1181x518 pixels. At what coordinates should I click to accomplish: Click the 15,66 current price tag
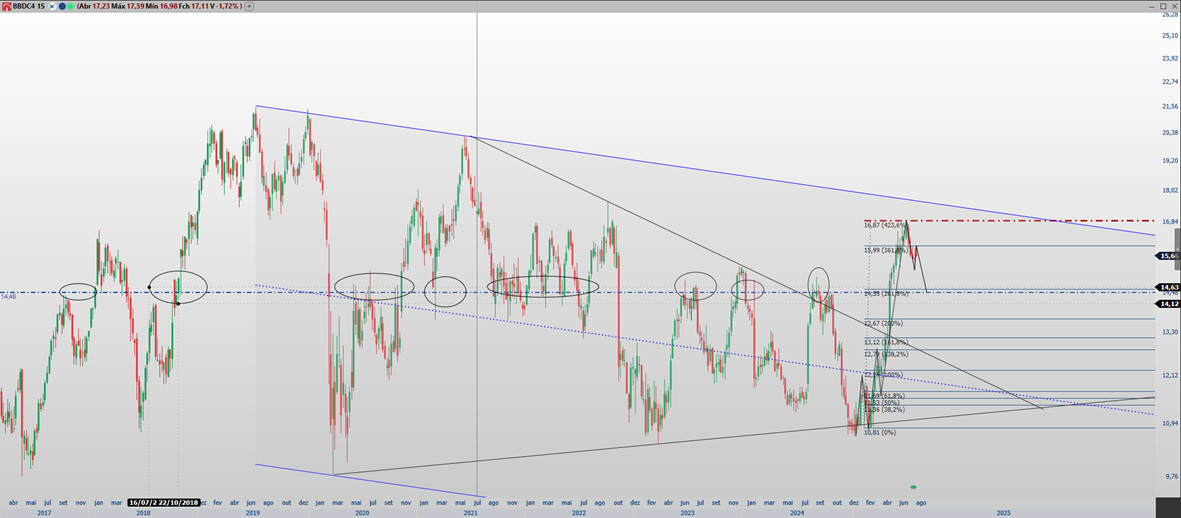(1167, 256)
